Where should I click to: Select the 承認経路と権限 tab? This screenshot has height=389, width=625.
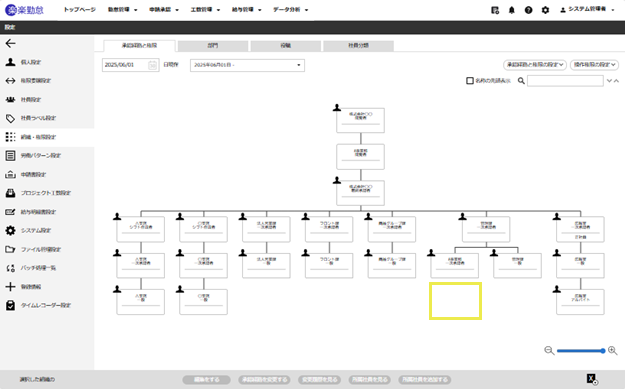pyautogui.click(x=140, y=46)
